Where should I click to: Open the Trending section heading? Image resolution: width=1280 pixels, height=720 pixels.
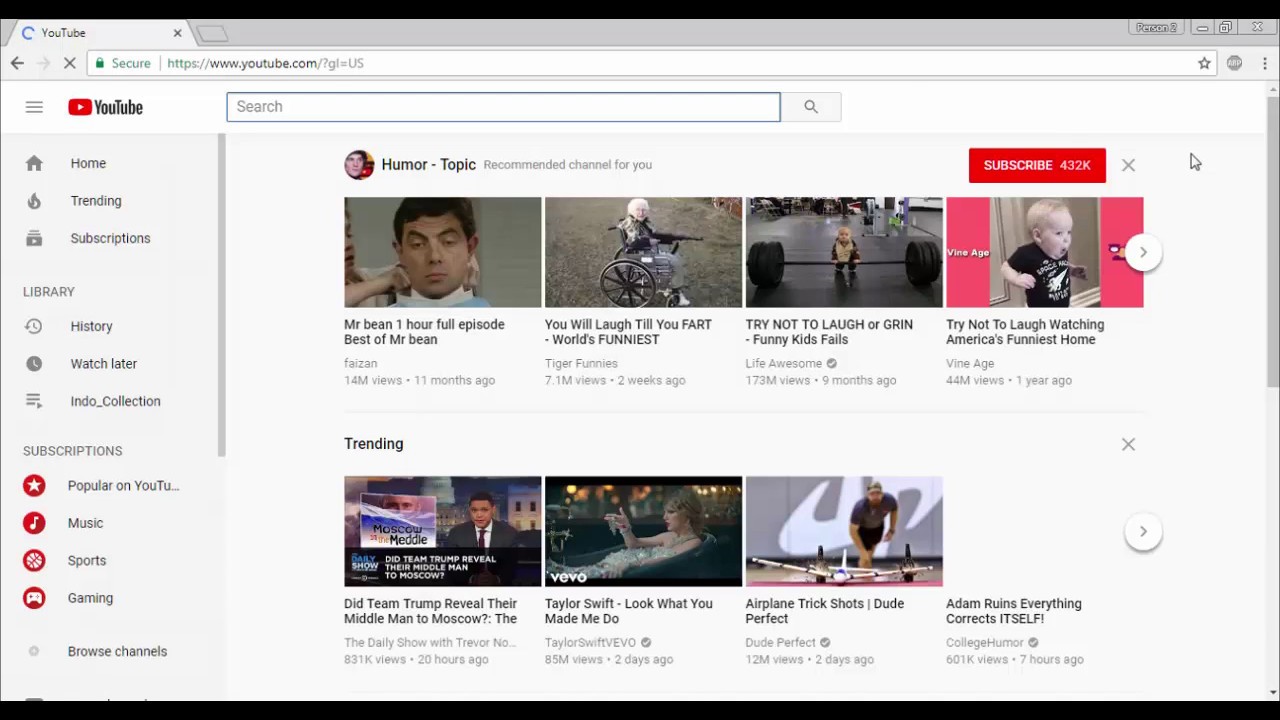click(374, 444)
